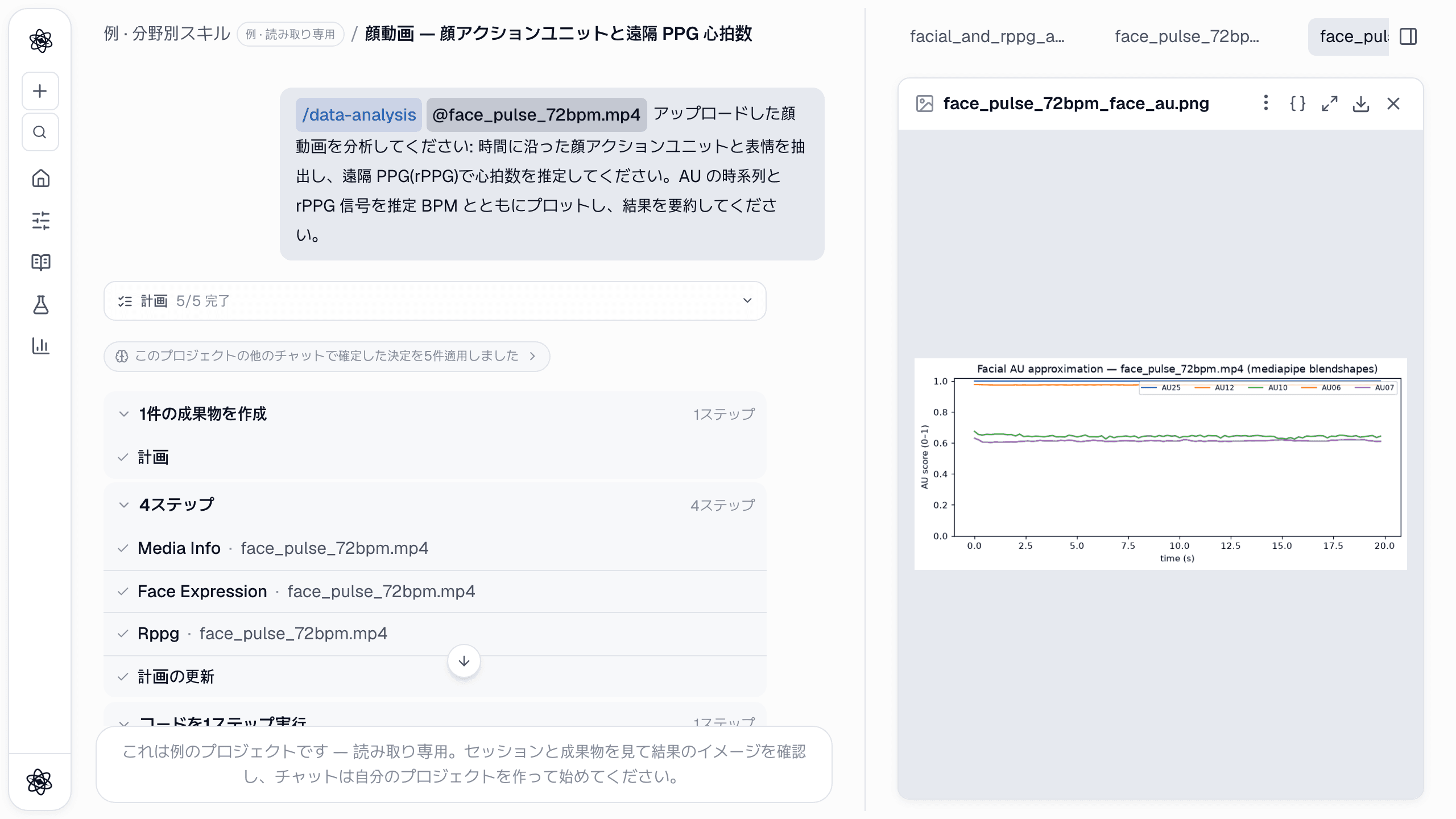The width and height of the screenshot is (1456, 819).
Task: Go to Home via house icon
Action: point(40,179)
